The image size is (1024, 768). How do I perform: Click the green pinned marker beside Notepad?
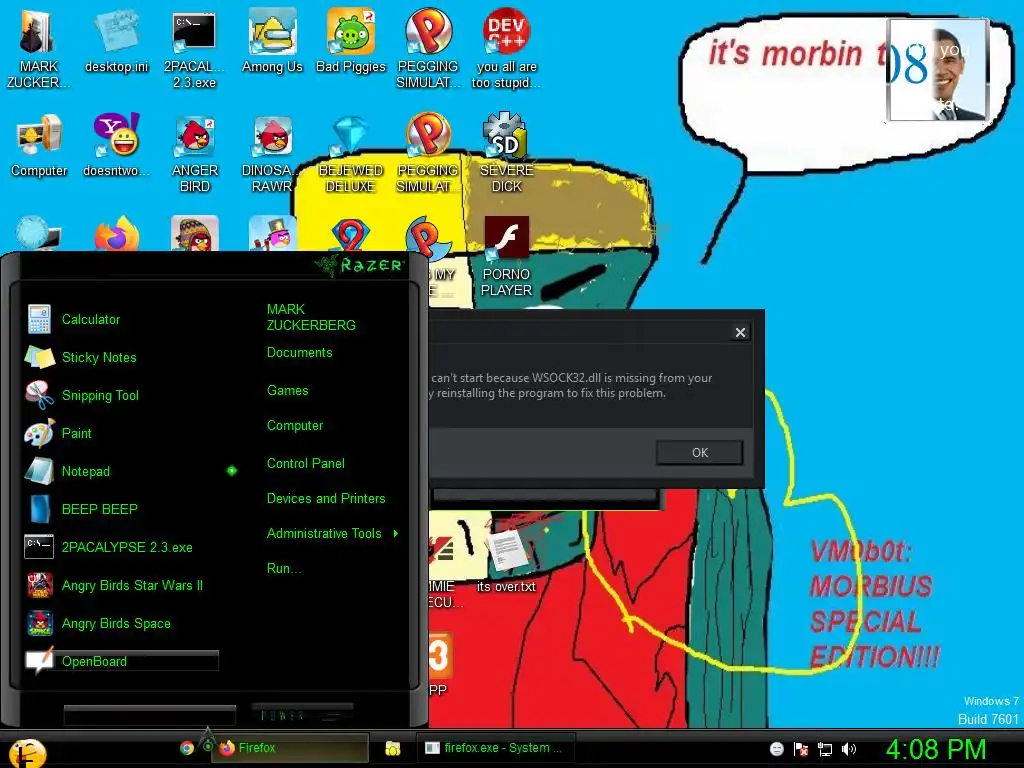(x=232, y=471)
